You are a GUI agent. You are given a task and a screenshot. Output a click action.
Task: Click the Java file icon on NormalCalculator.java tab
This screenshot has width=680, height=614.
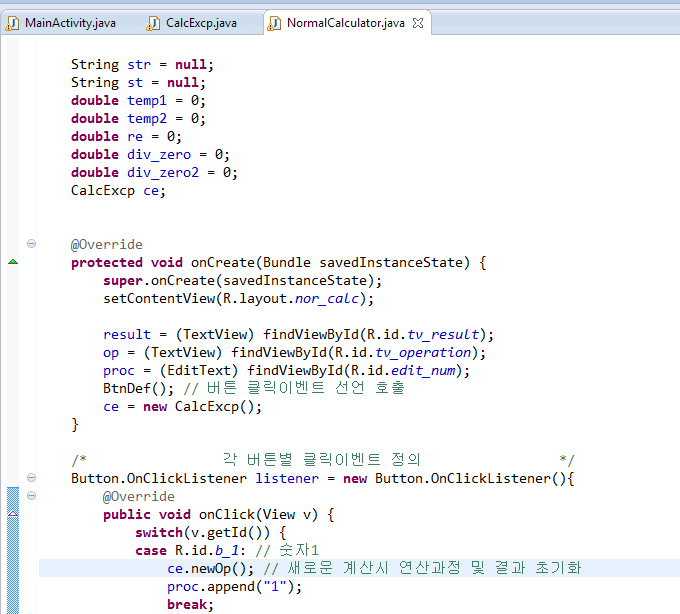pos(274,23)
